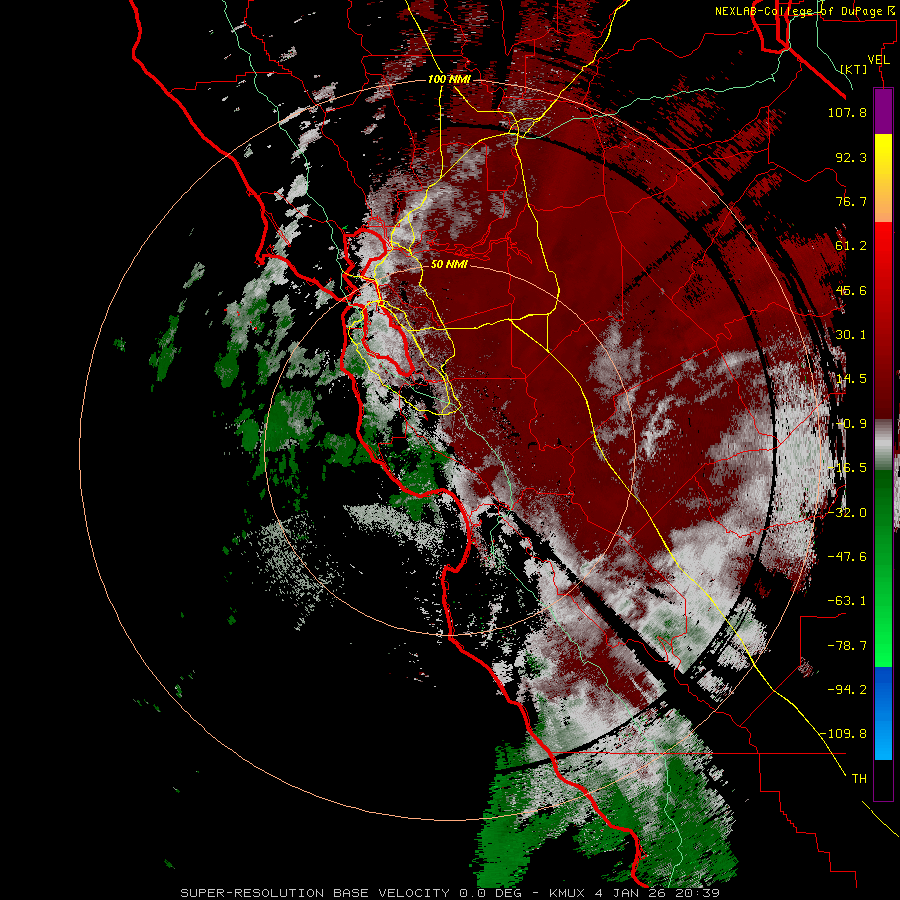Click the purple segment of the color bar

point(883,111)
